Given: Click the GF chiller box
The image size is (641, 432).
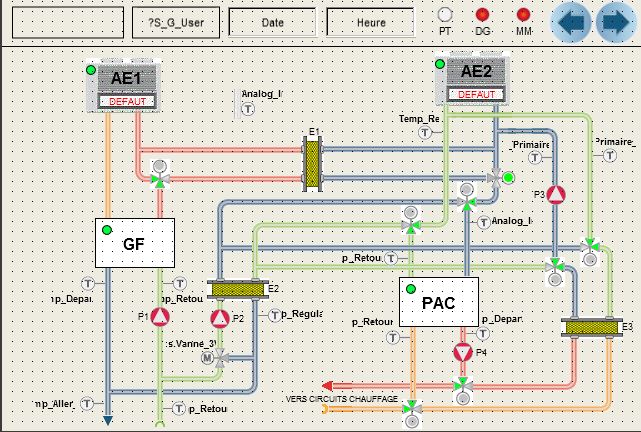Looking at the screenshot, I should click(x=135, y=243).
